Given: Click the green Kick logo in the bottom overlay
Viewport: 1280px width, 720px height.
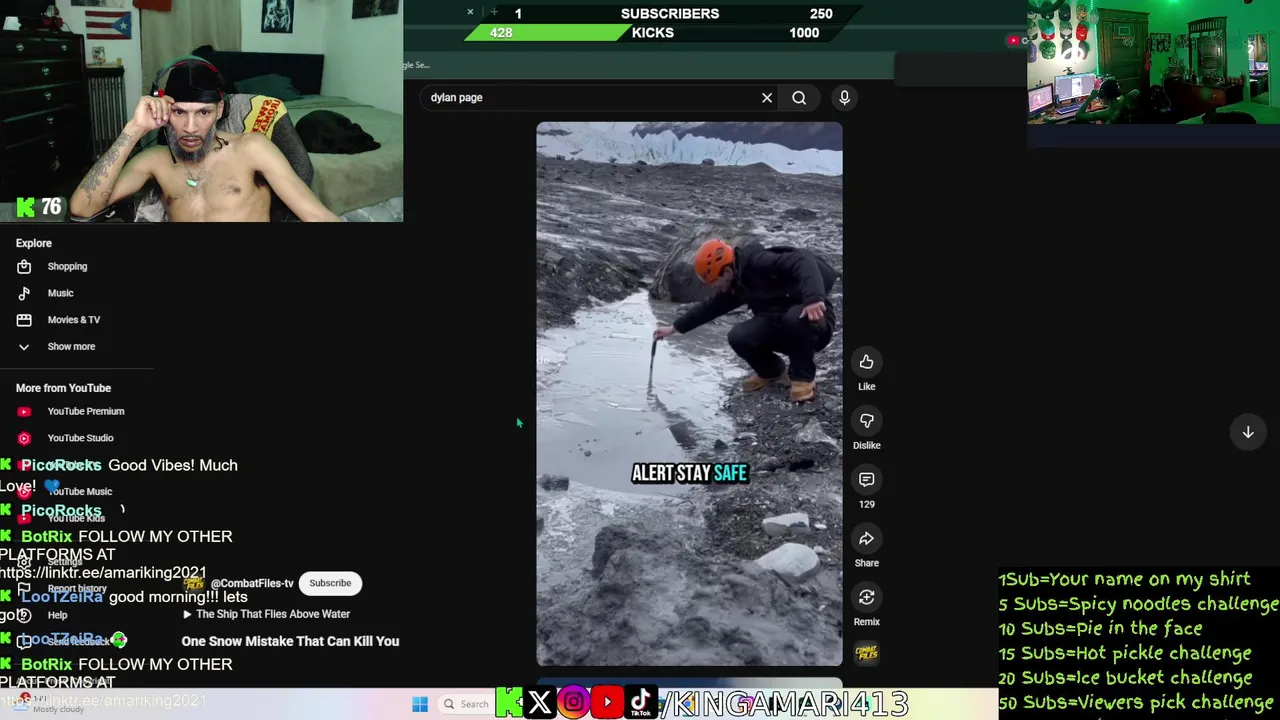Looking at the screenshot, I should [x=508, y=703].
